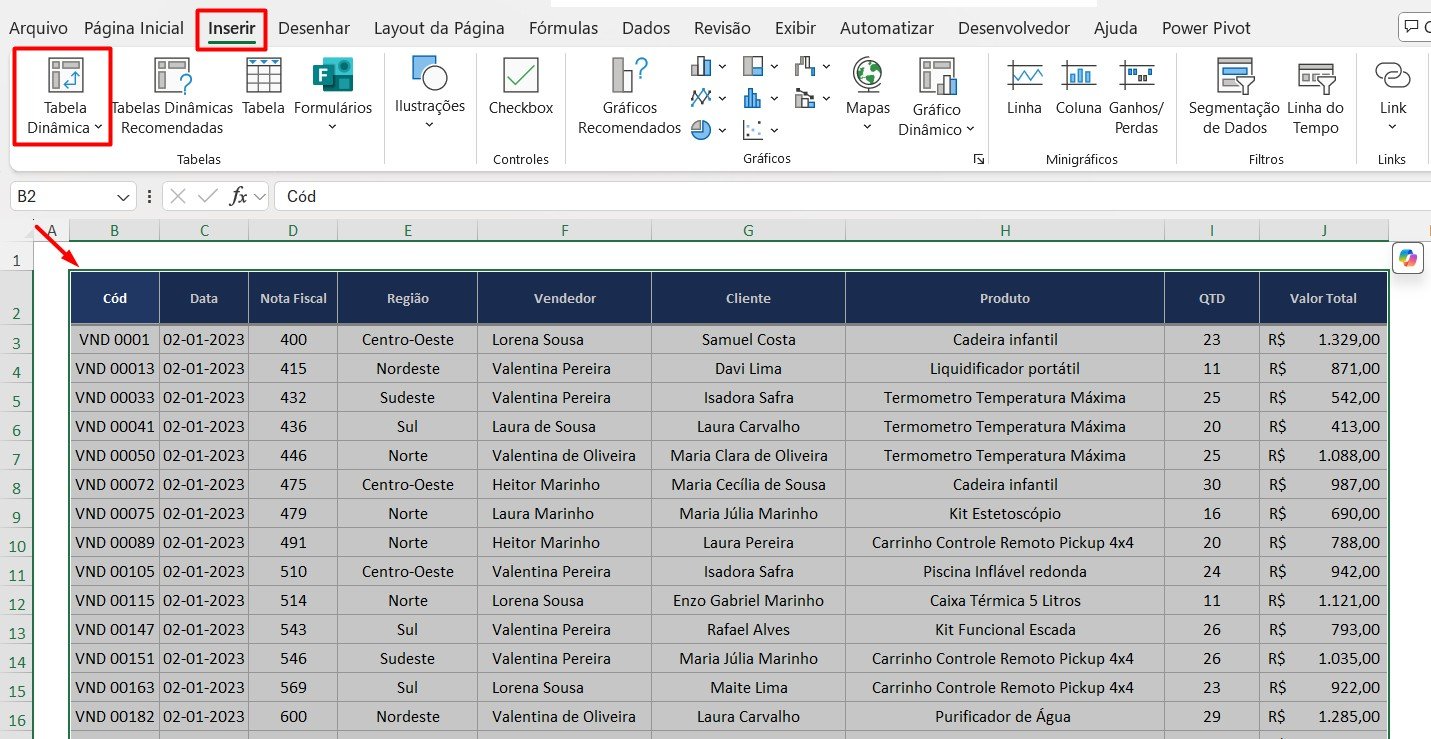Click the formula bar cancel X
This screenshot has height=739, width=1431.
click(178, 196)
